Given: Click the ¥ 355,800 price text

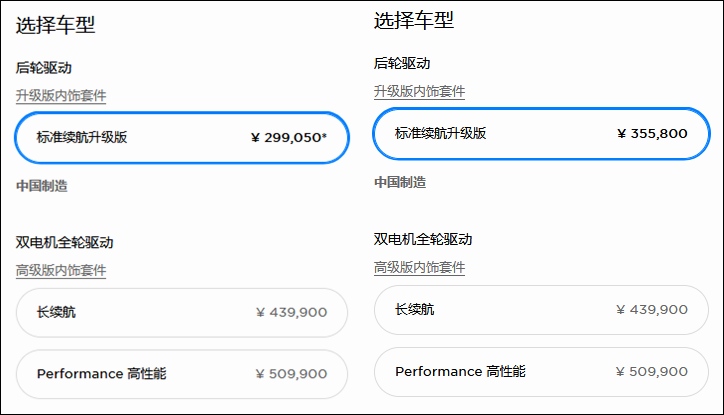Looking at the screenshot, I should (x=652, y=133).
